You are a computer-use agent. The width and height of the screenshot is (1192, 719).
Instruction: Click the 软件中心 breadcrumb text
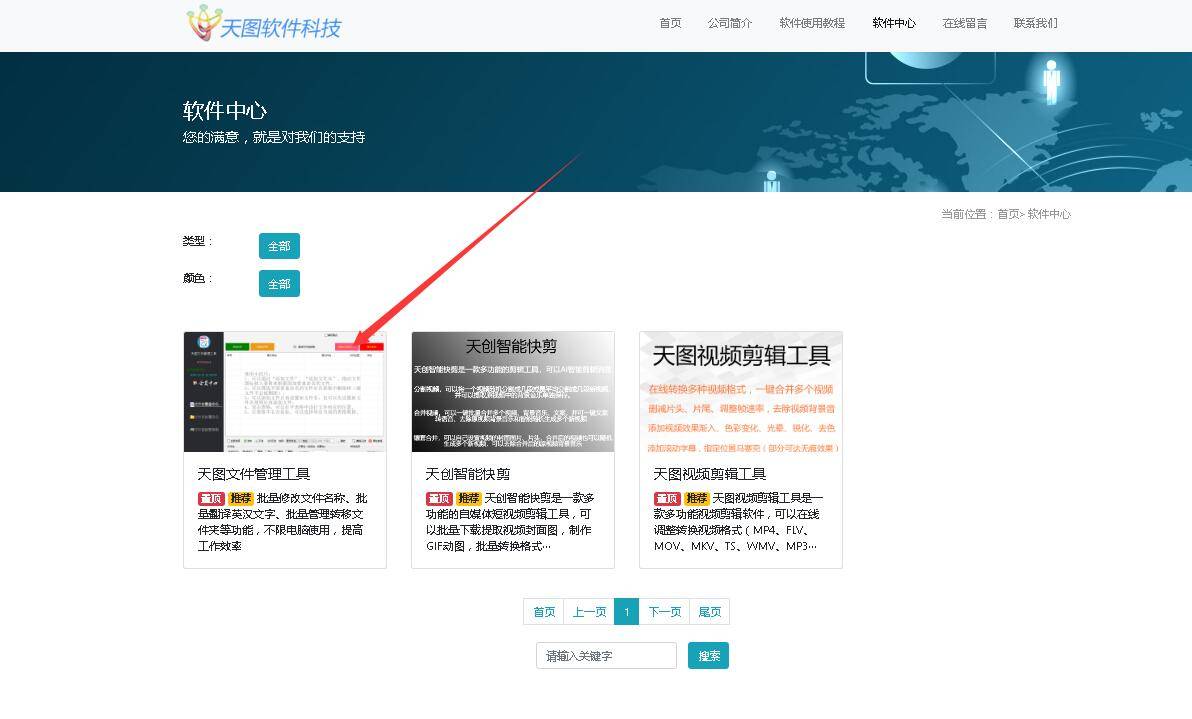1049,214
